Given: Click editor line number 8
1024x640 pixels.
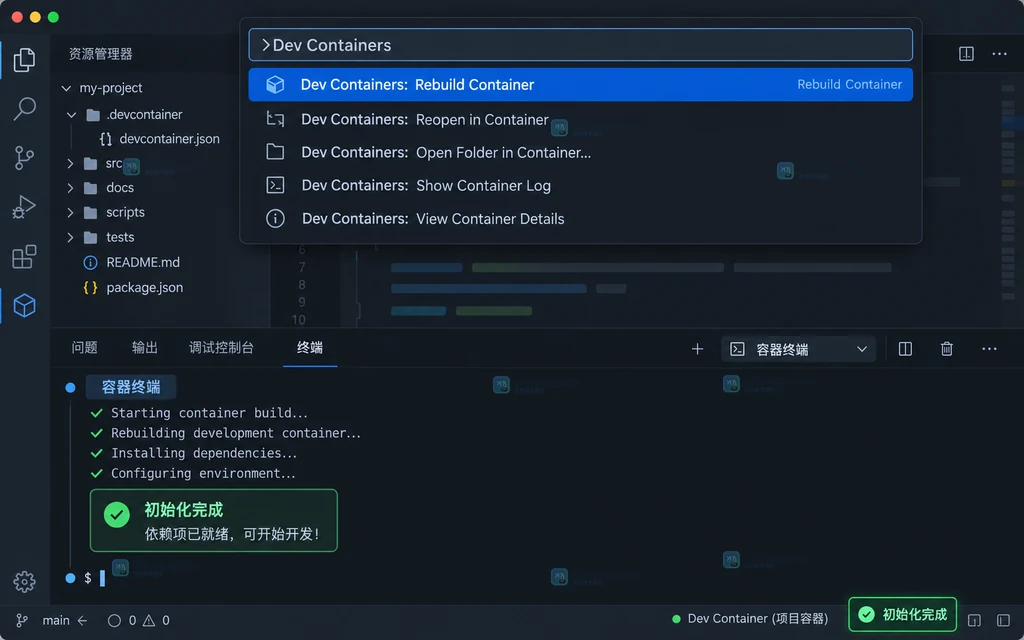Looking at the screenshot, I should [x=302, y=285].
